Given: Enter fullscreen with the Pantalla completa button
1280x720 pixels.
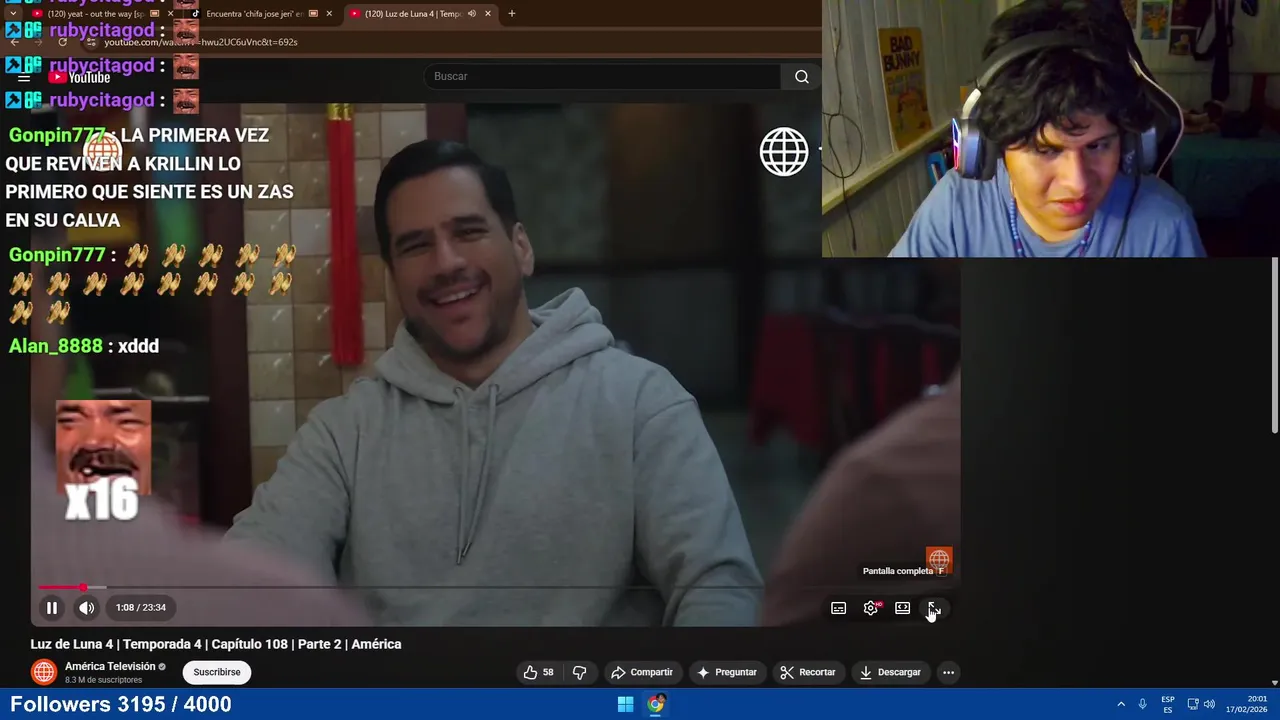Looking at the screenshot, I should pyautogui.click(x=933, y=608).
